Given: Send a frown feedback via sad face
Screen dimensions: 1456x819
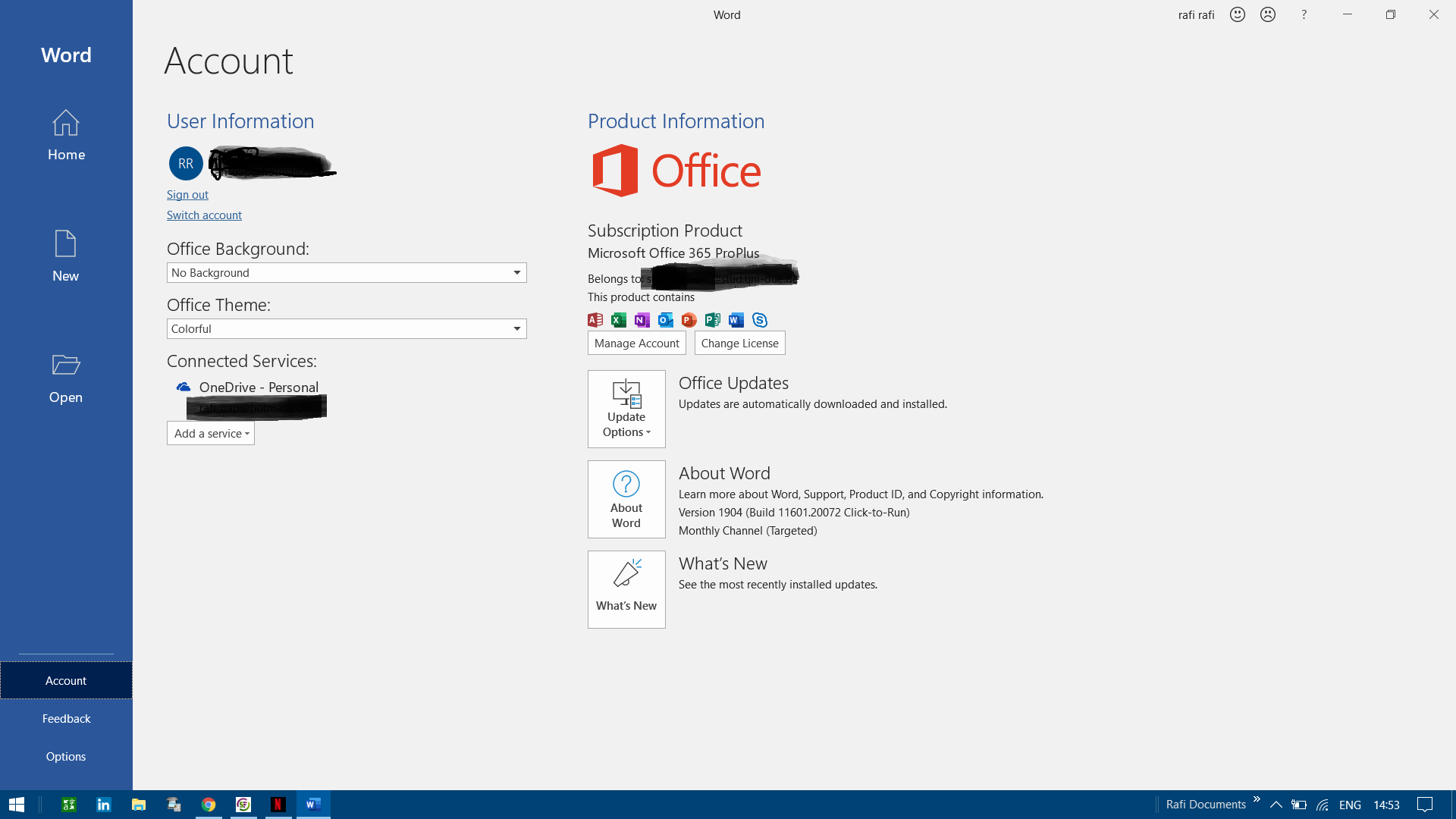Looking at the screenshot, I should pos(1268,14).
